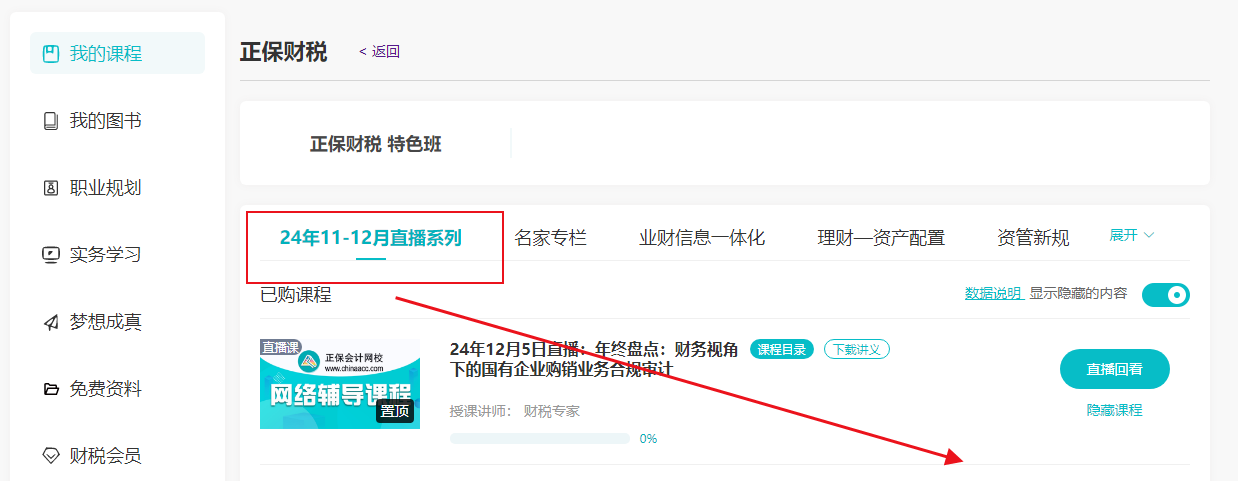
Task: Click the 隐藏课程 link
Action: (x=1115, y=410)
